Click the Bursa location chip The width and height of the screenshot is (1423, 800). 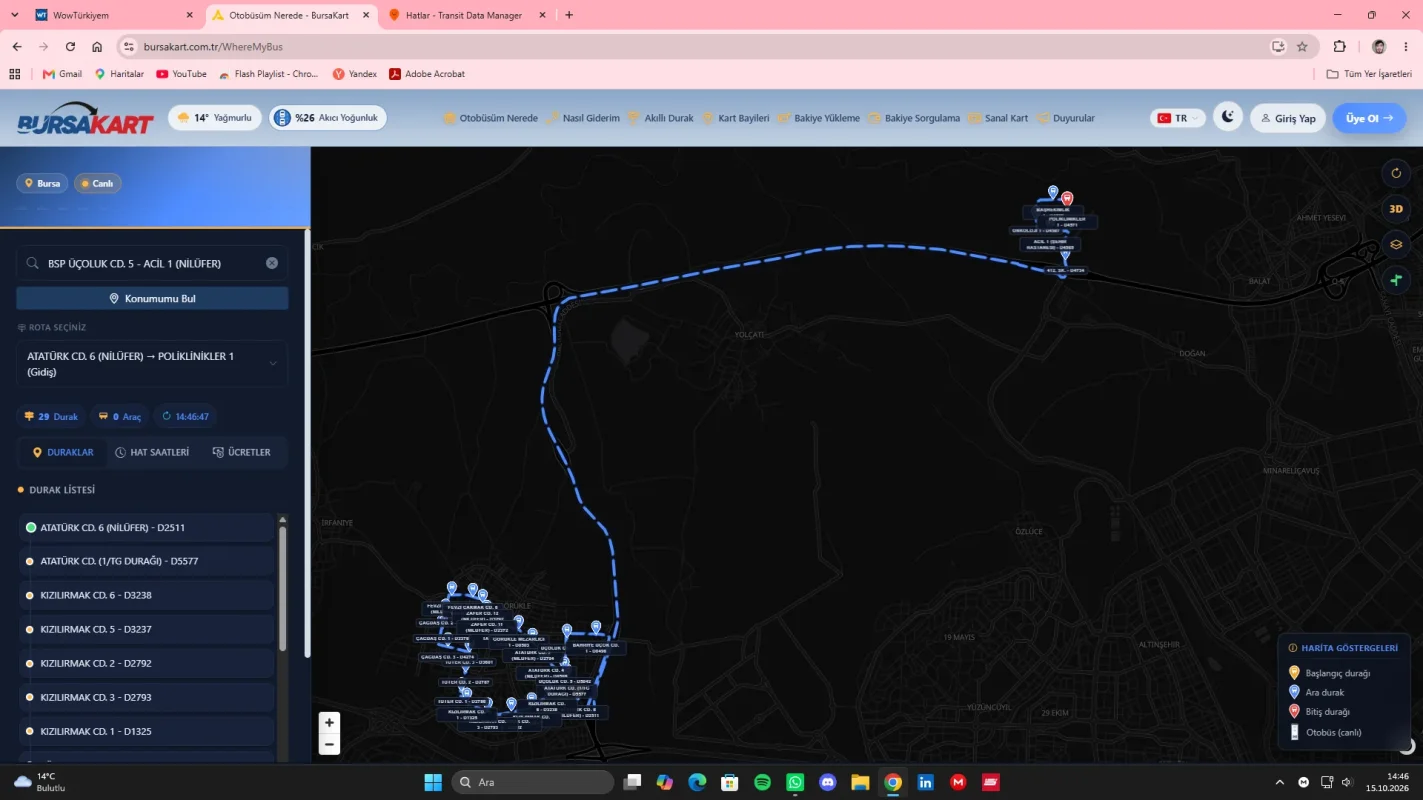[x=42, y=184]
